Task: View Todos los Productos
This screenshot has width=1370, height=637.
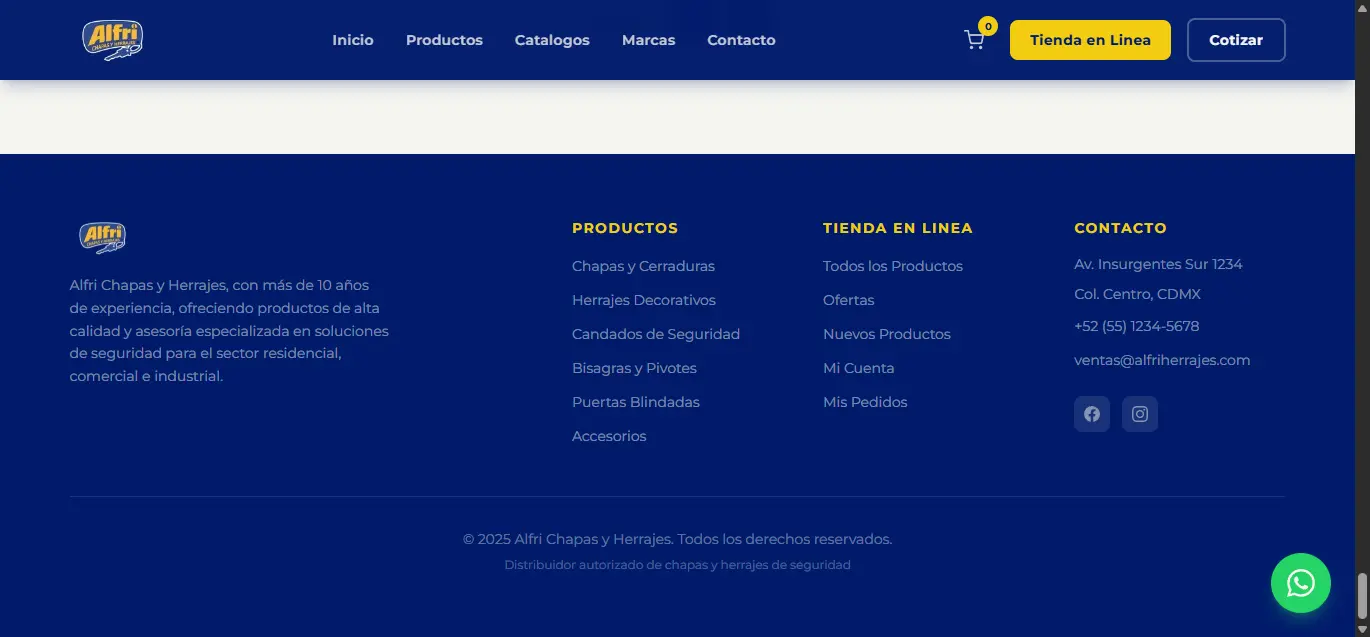Action: (893, 266)
